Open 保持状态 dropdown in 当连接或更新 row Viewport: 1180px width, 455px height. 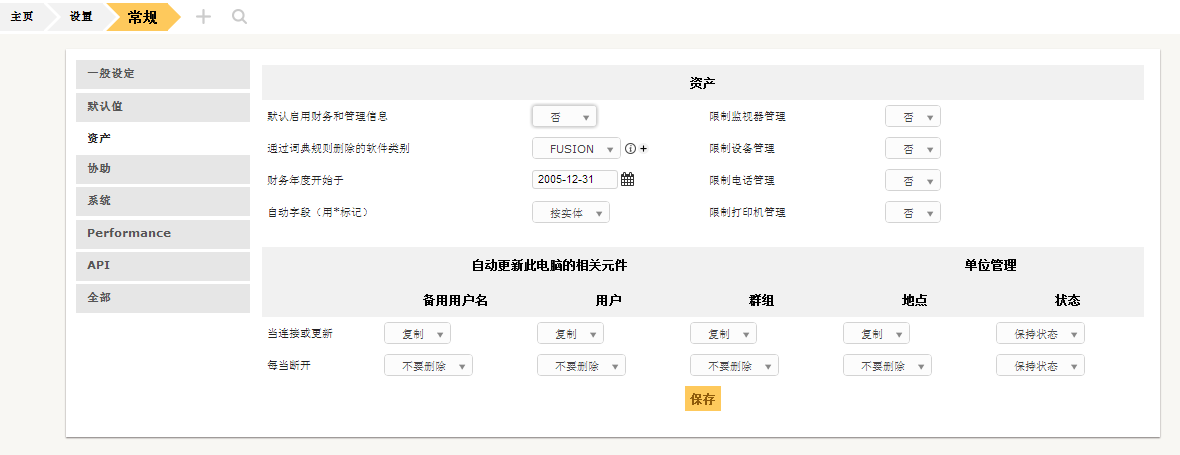point(1040,334)
